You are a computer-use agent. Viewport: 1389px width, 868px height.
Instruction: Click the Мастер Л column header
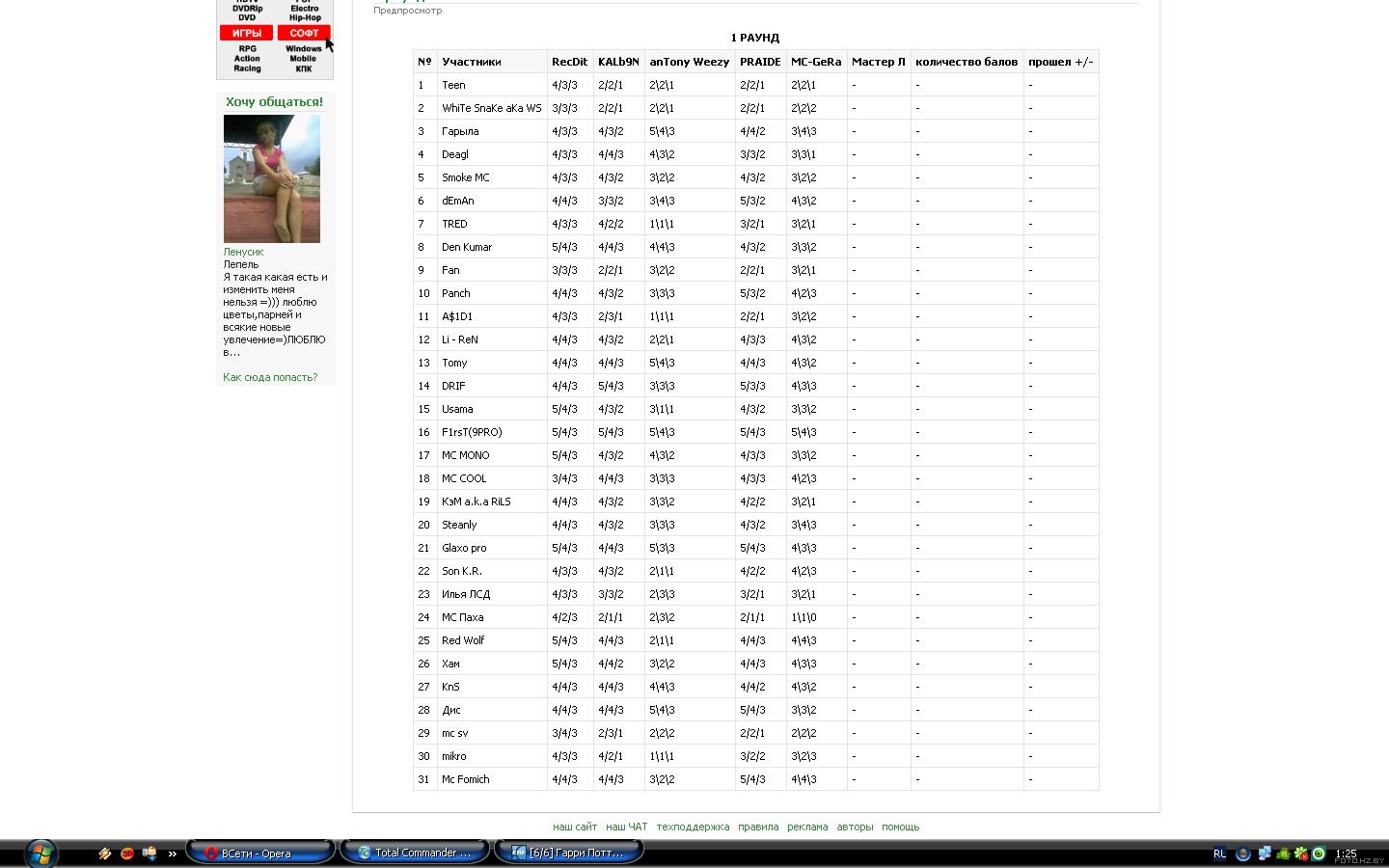879,62
